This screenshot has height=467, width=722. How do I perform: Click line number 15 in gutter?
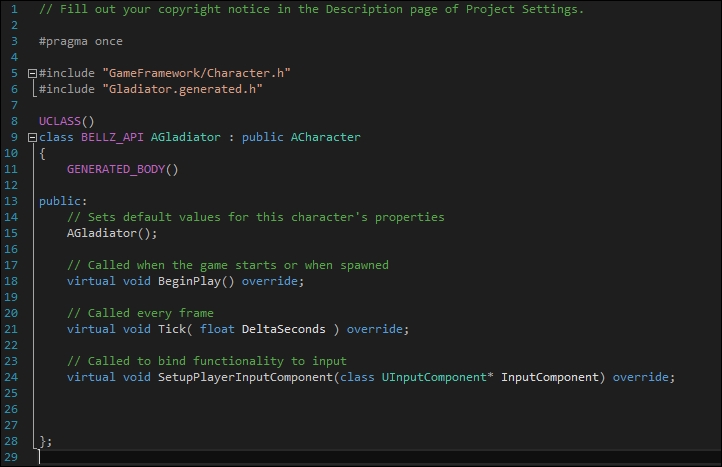(11, 233)
